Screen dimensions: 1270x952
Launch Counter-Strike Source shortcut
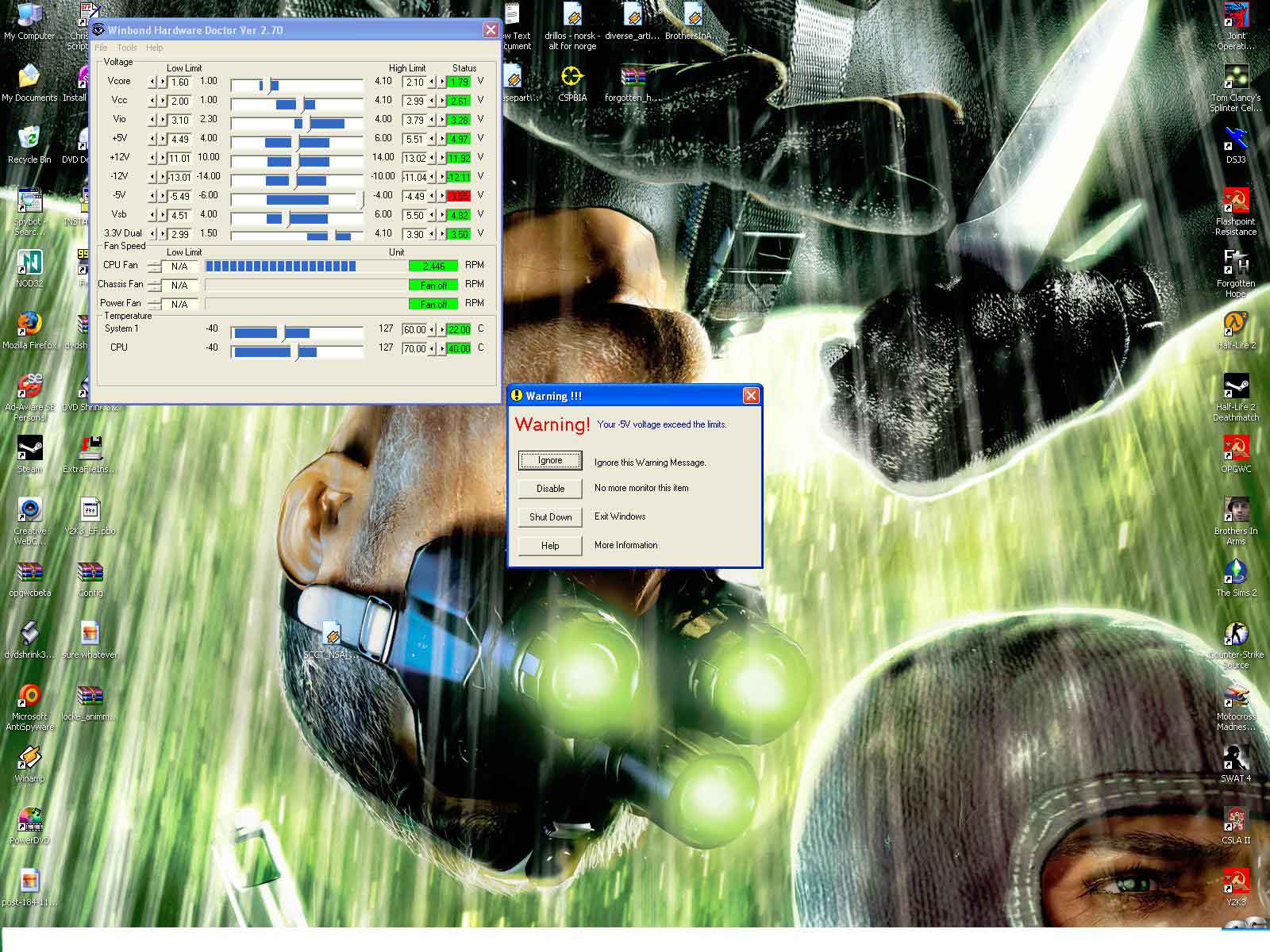click(x=1236, y=645)
